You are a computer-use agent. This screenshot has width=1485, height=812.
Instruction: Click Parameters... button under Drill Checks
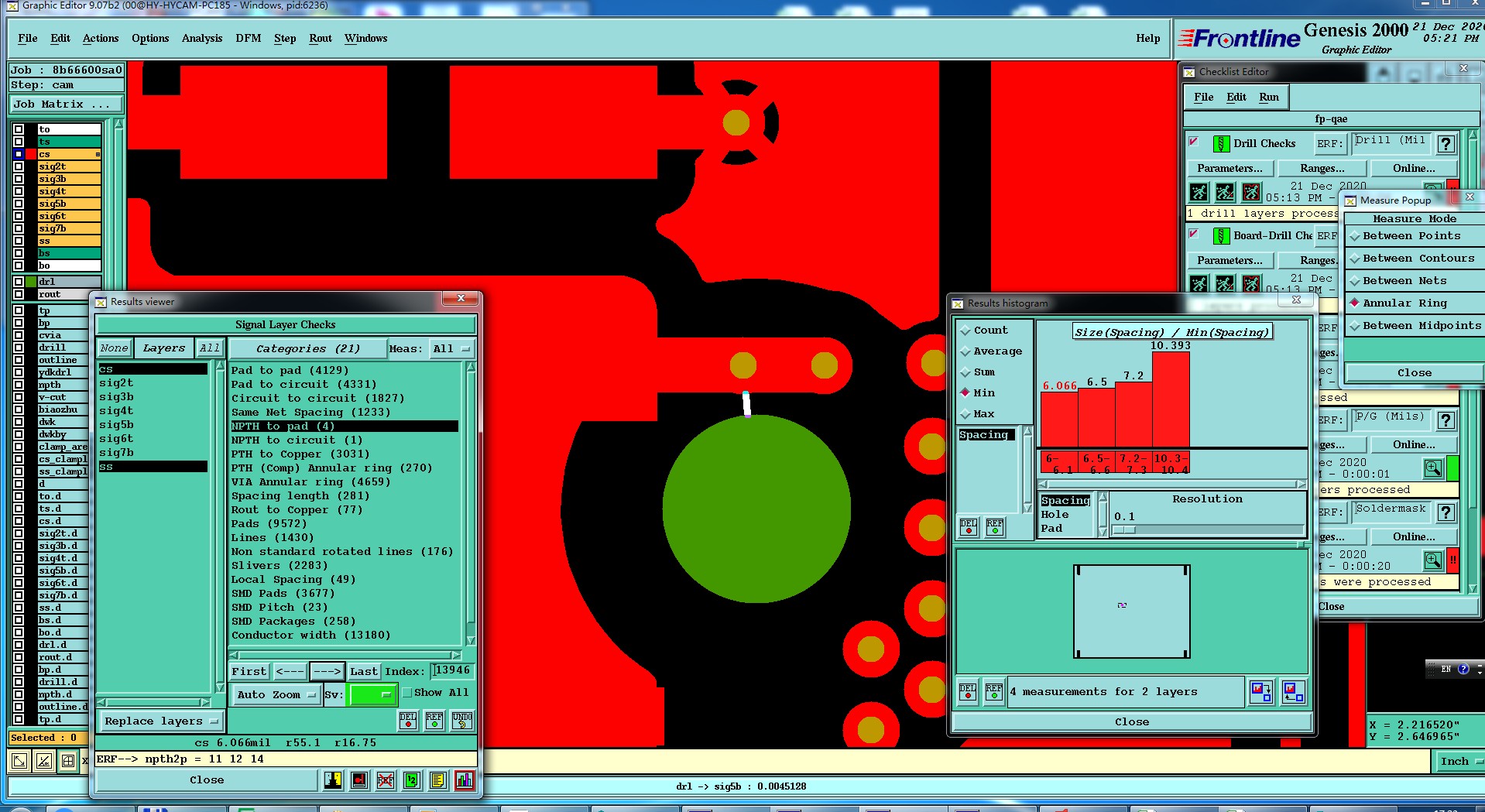[1229, 168]
